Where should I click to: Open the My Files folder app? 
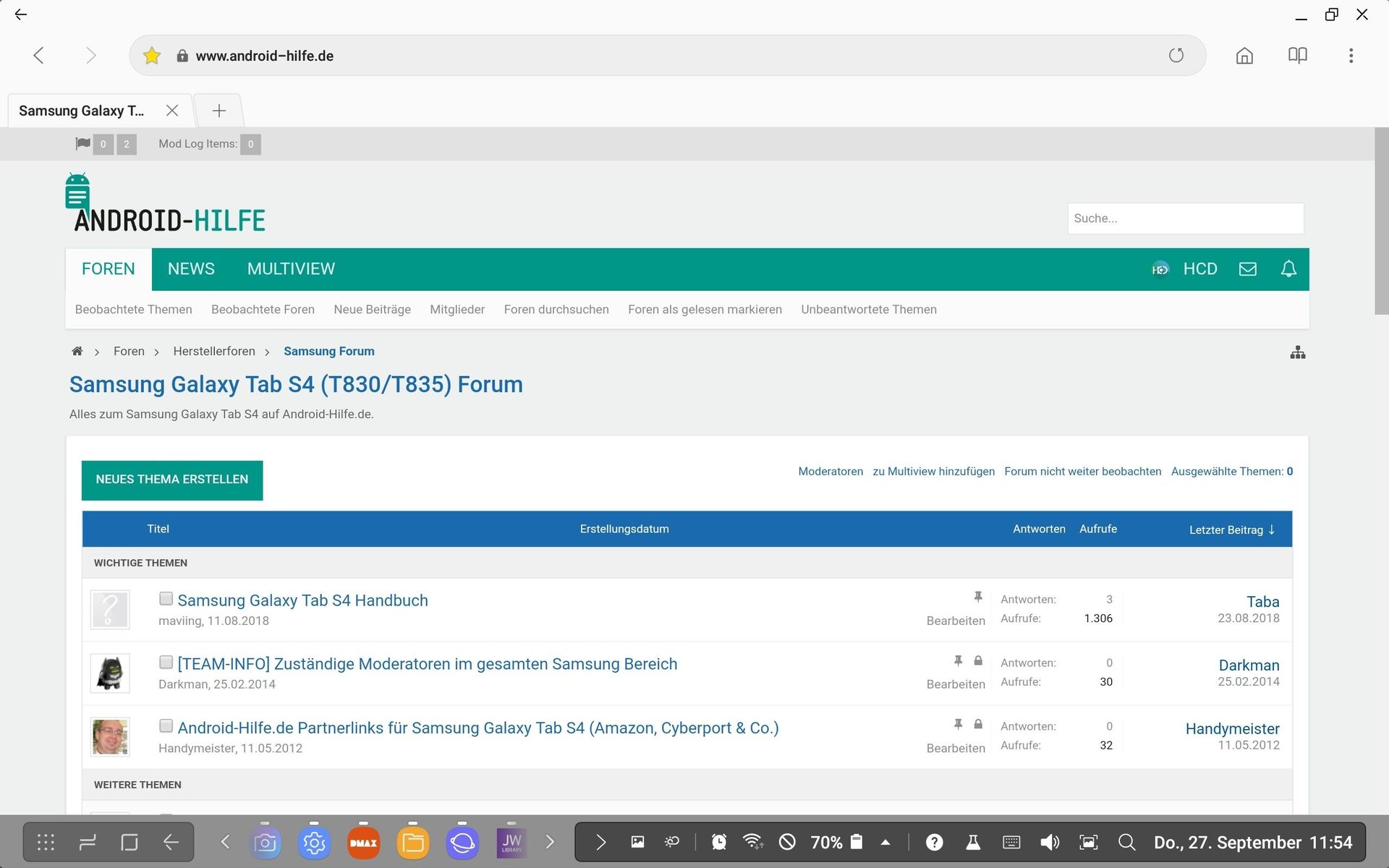tap(413, 843)
